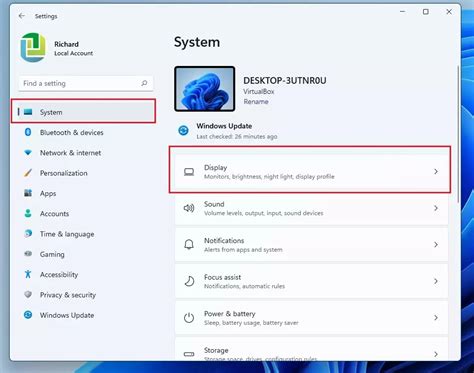
Task: Expand Power & battery chevron
Action: pyautogui.click(x=436, y=318)
